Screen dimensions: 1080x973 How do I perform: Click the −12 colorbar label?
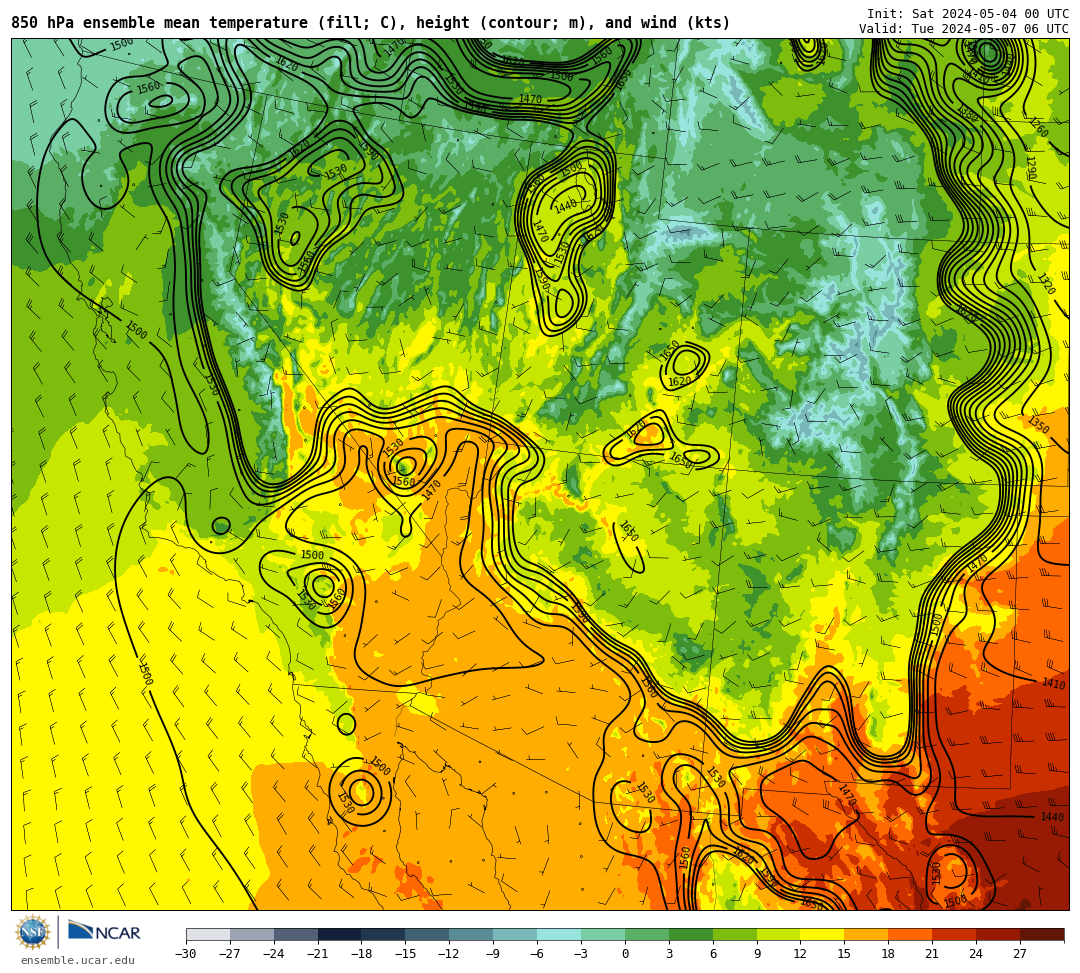449,954
